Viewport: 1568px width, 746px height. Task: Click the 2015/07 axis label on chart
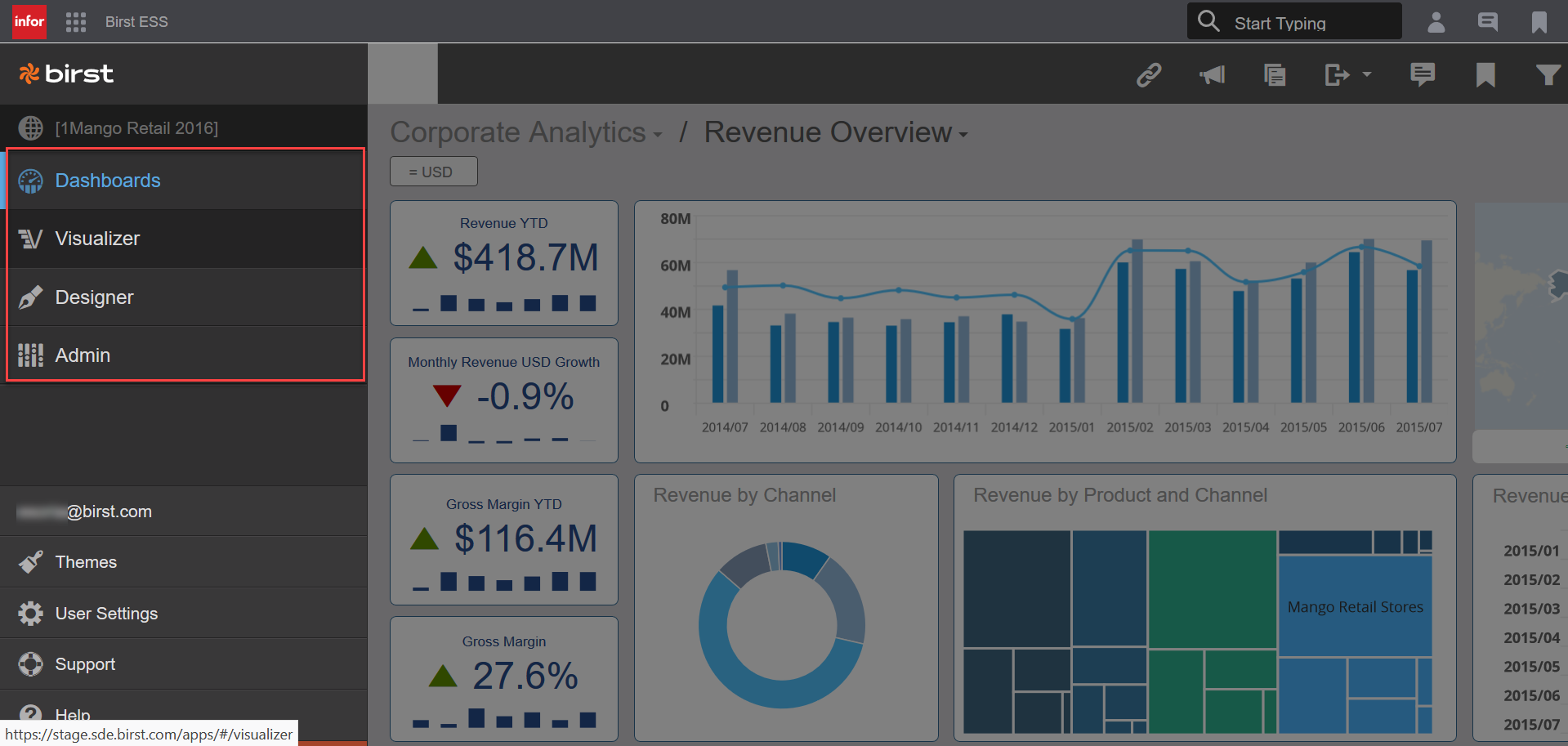[1419, 427]
